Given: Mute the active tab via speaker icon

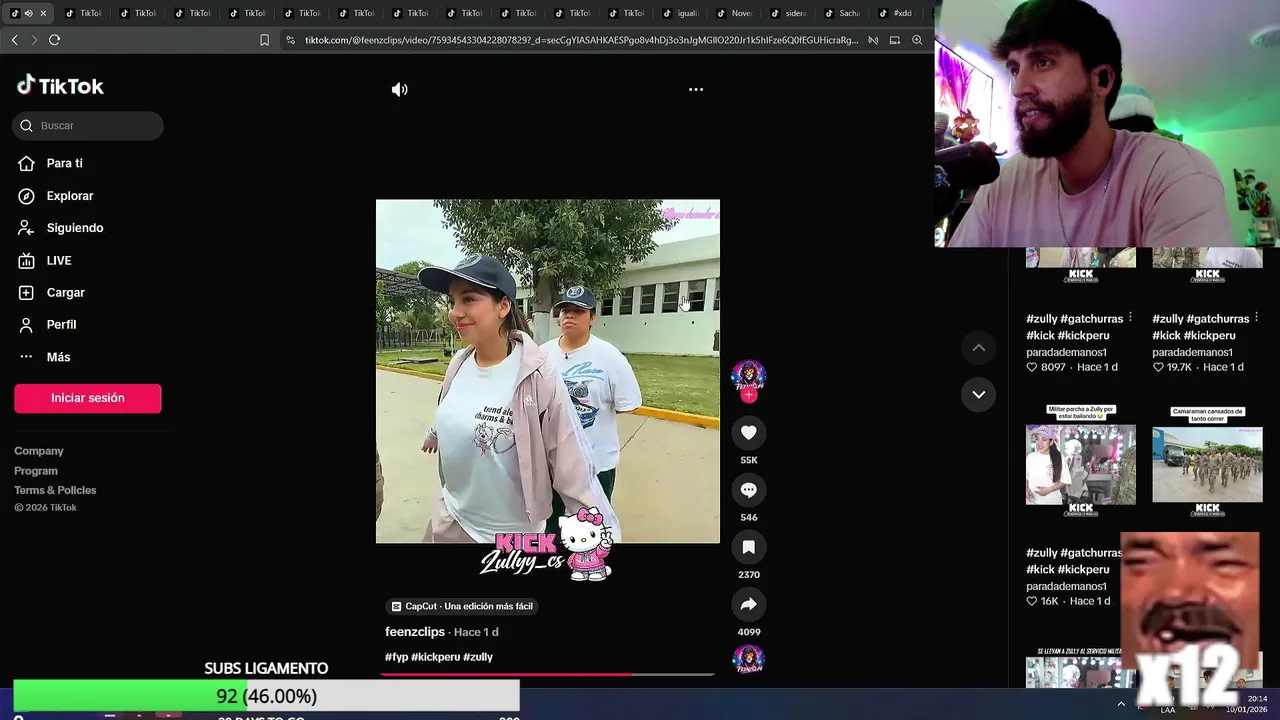Looking at the screenshot, I should point(28,13).
